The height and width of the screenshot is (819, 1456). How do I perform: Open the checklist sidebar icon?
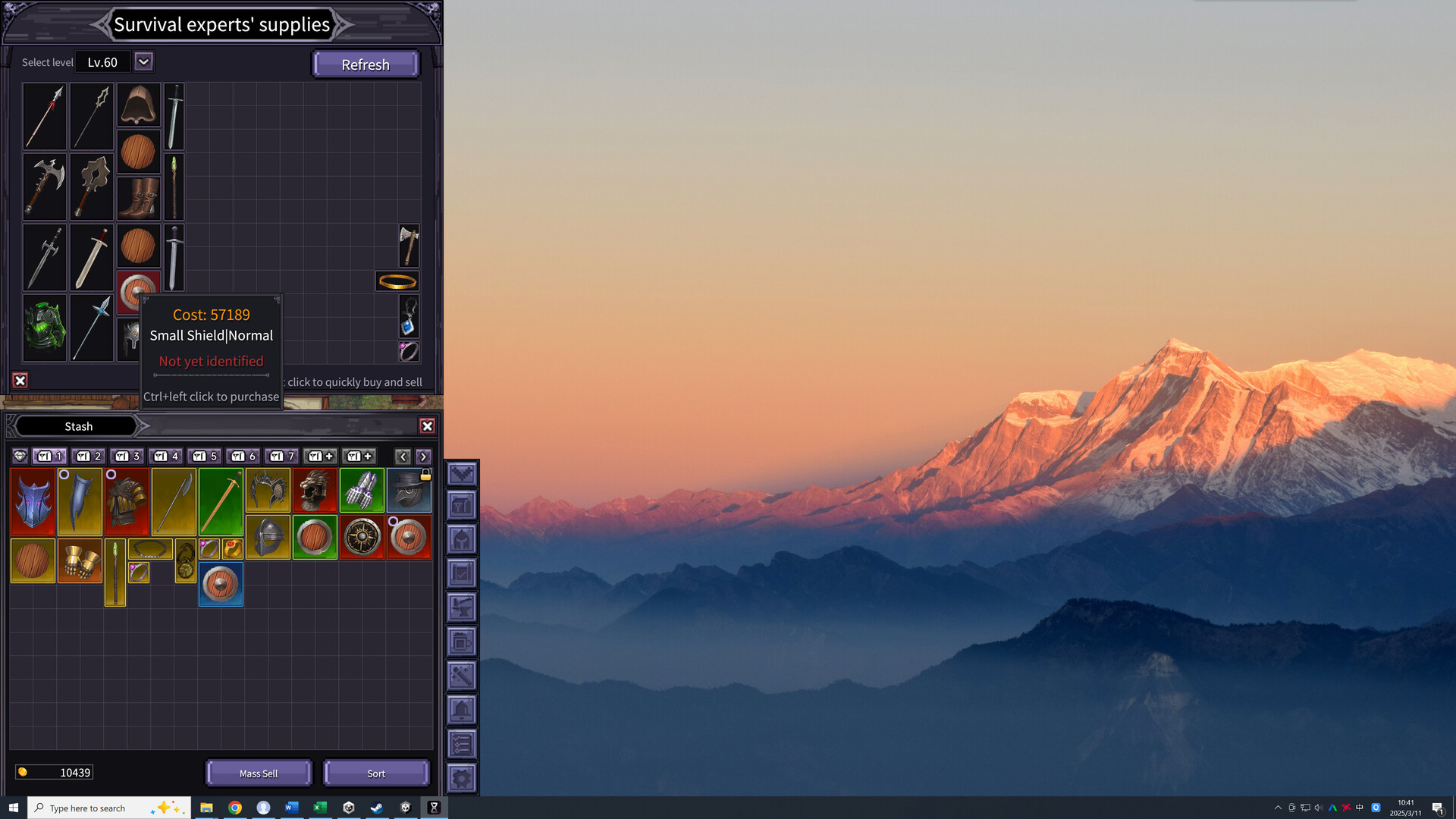[461, 744]
